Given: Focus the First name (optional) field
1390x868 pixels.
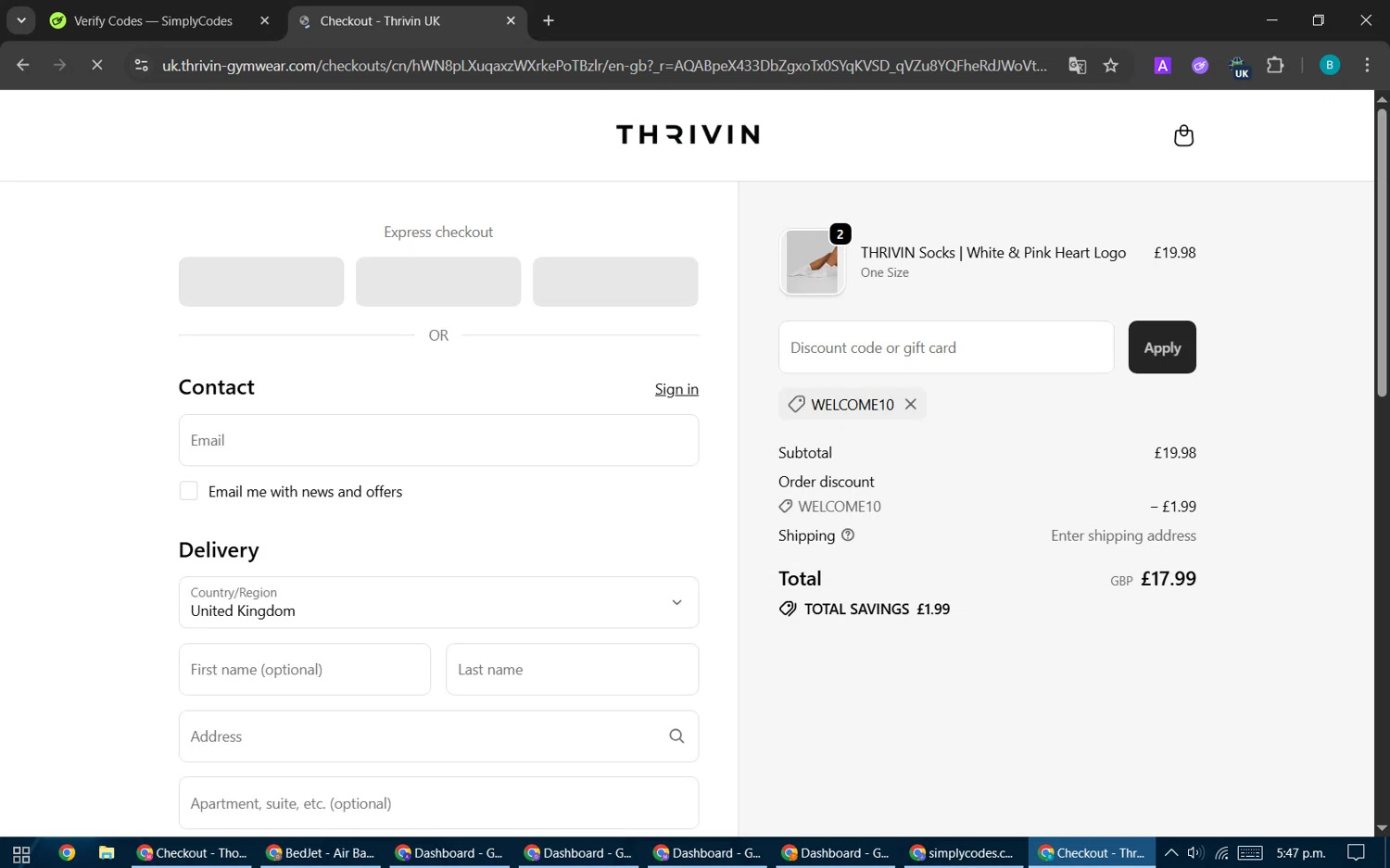Looking at the screenshot, I should coord(305,669).
